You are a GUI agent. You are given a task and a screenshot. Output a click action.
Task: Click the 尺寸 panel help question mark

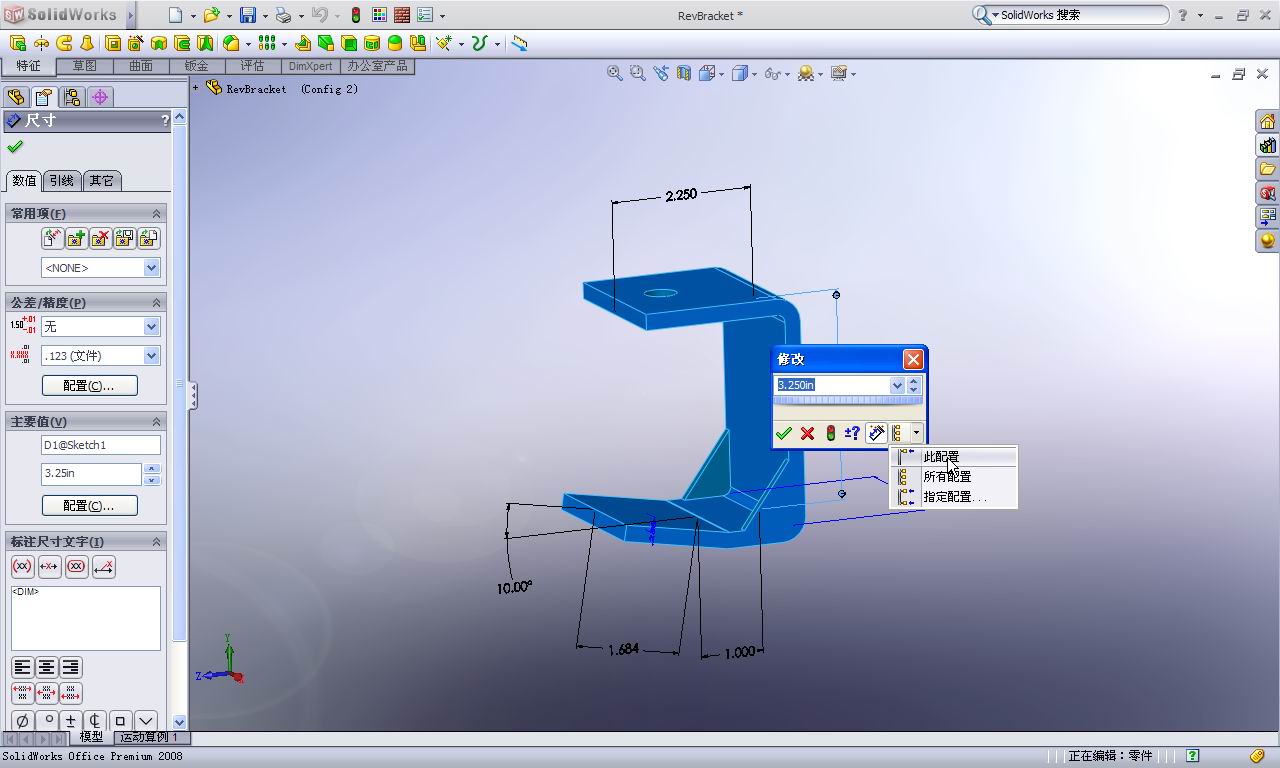click(165, 120)
